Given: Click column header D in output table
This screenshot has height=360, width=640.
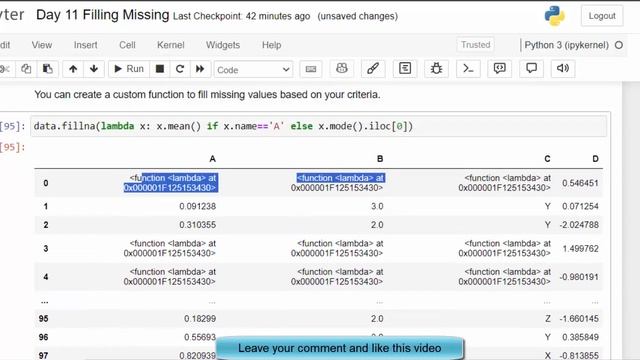Looking at the screenshot, I should (595, 159).
